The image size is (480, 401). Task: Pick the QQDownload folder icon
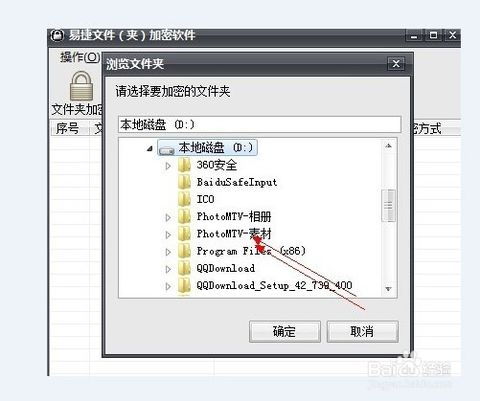click(184, 268)
